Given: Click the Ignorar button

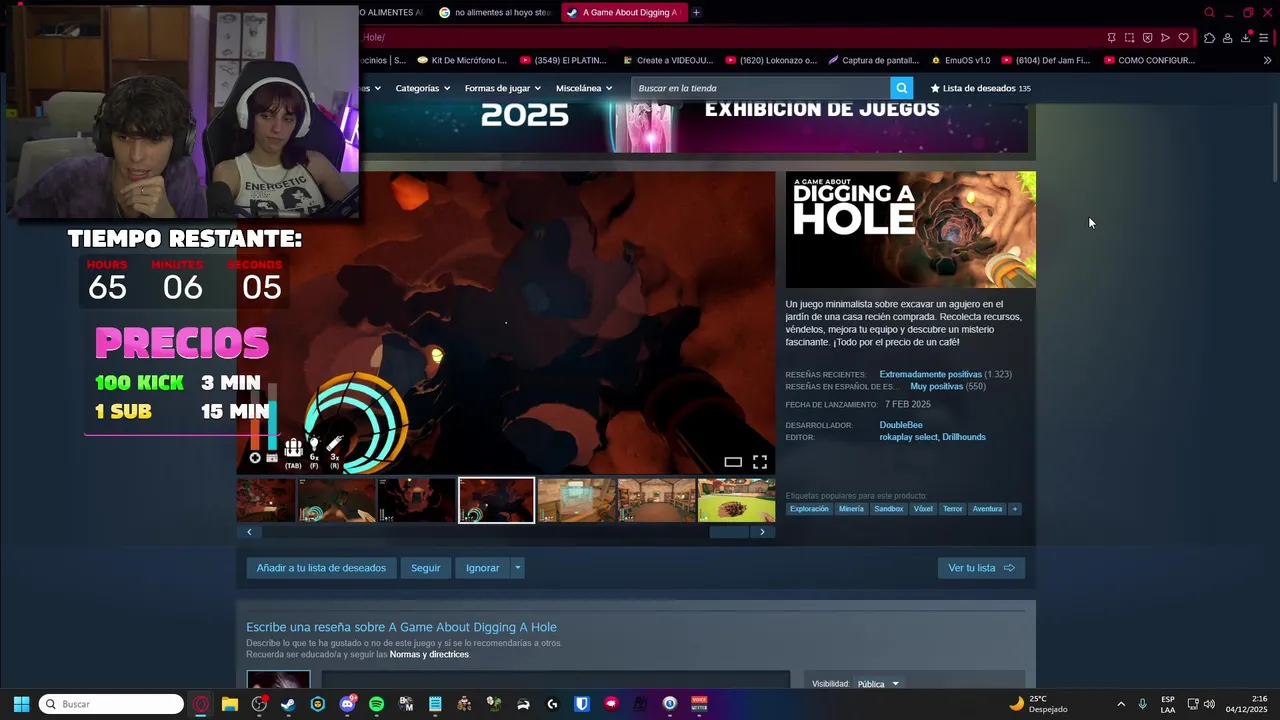Looking at the screenshot, I should tap(482, 568).
